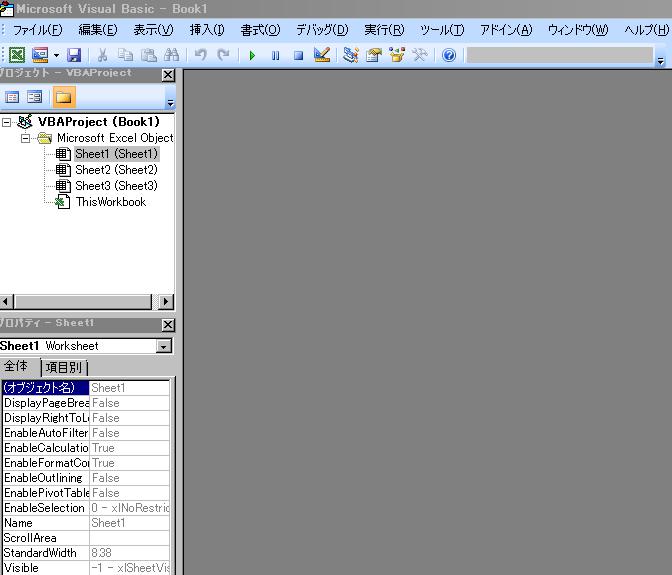Open the 編集(E) menu
Screen dimensions: 672x575
click(x=98, y=30)
